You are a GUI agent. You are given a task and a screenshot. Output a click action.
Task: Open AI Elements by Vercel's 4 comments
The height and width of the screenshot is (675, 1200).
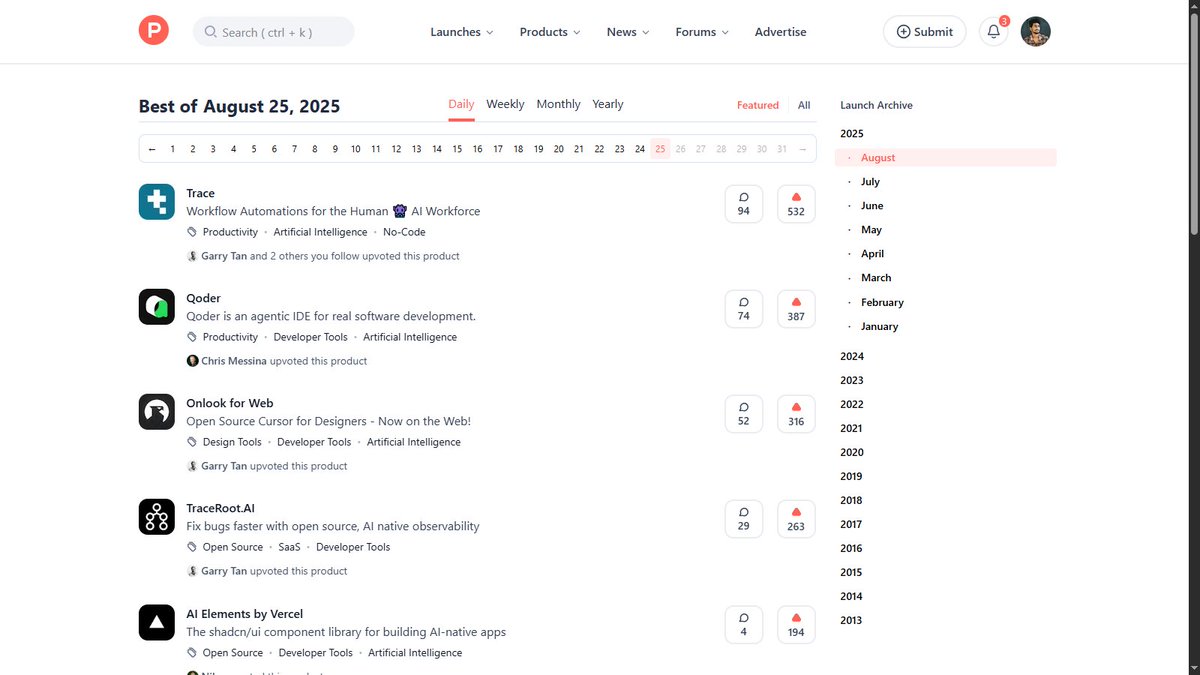coord(744,624)
